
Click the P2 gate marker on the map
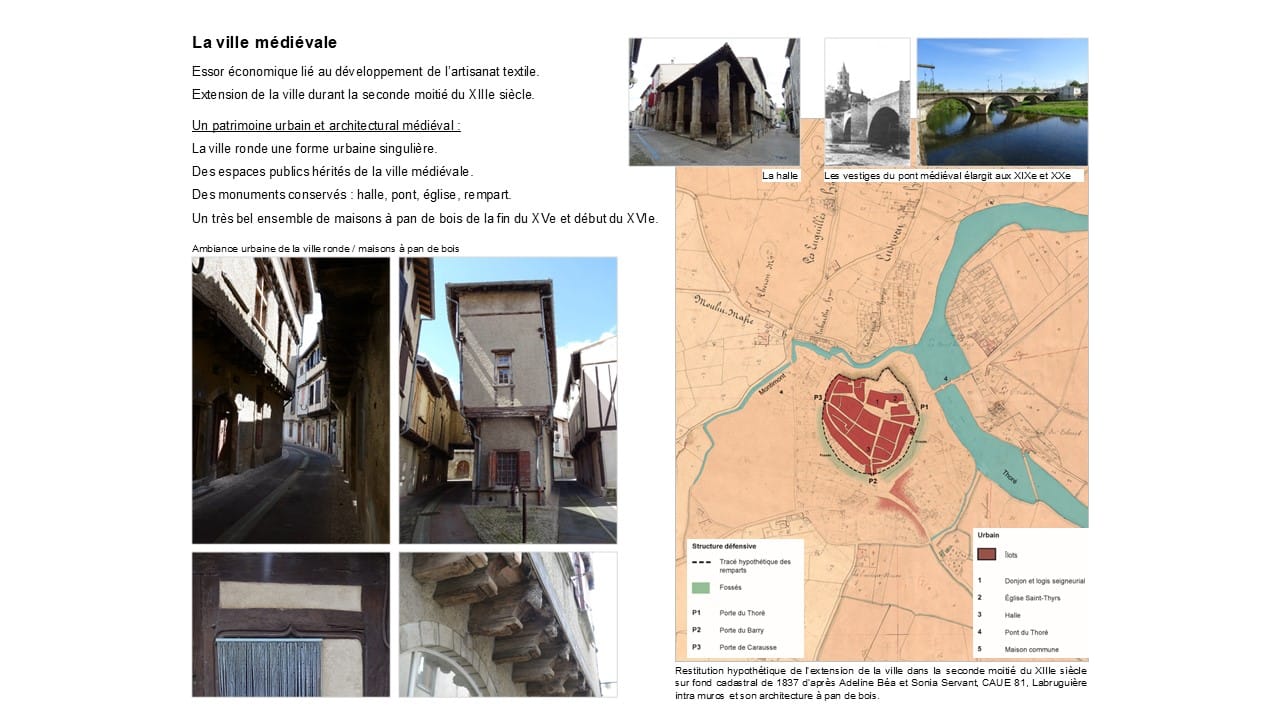coord(872,481)
